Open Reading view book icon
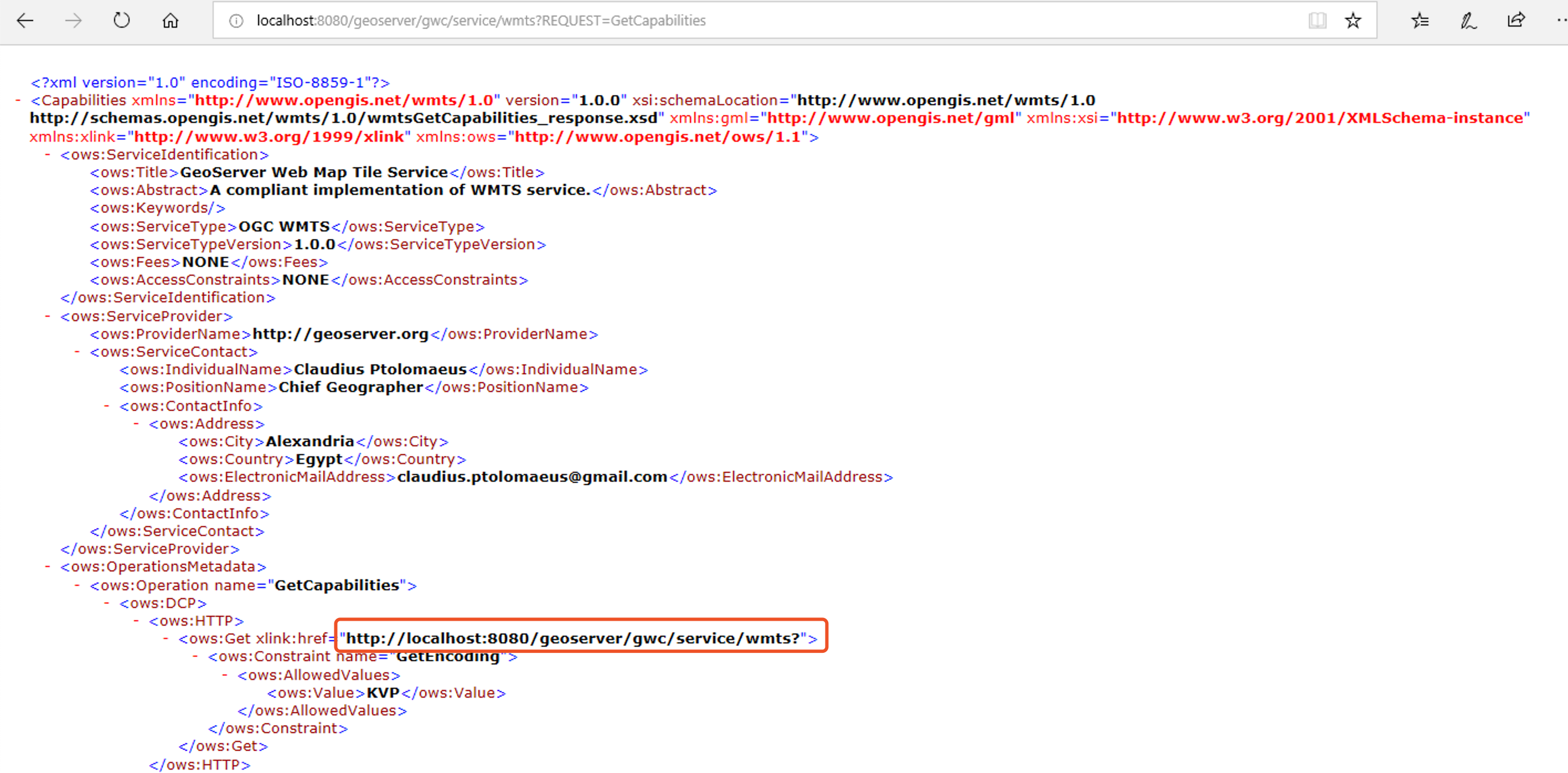 [x=1317, y=20]
